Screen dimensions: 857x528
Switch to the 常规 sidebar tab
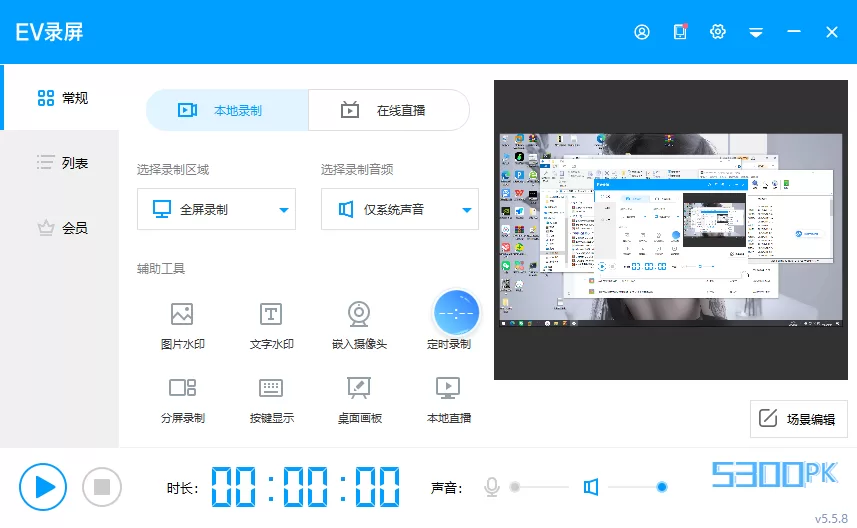click(62, 98)
